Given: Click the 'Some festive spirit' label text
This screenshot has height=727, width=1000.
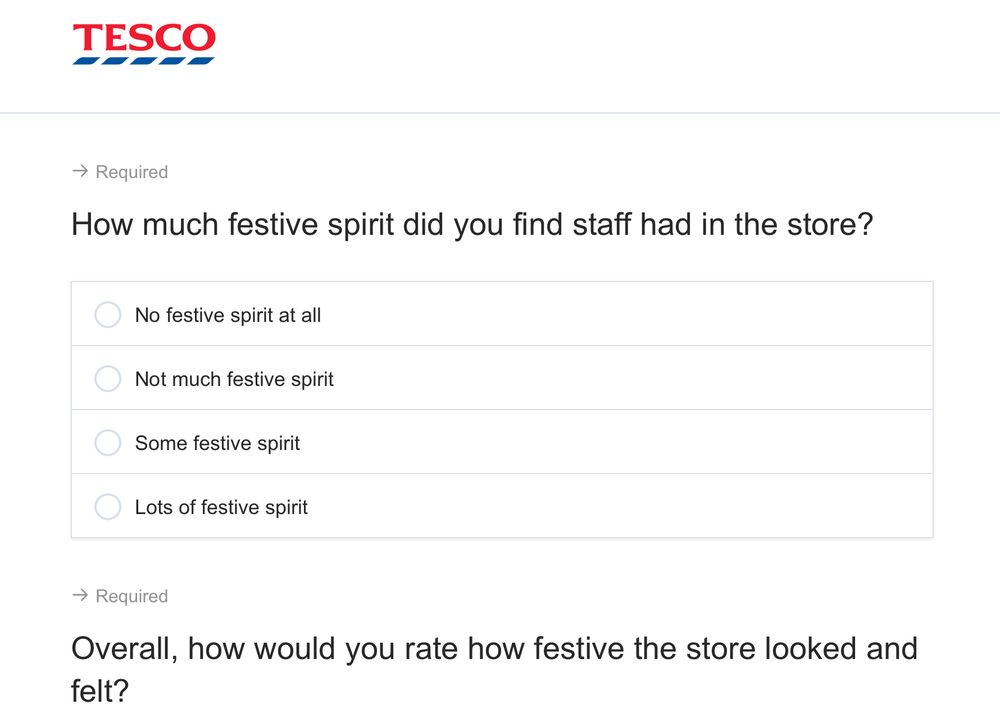Looking at the screenshot, I should 217,443.
